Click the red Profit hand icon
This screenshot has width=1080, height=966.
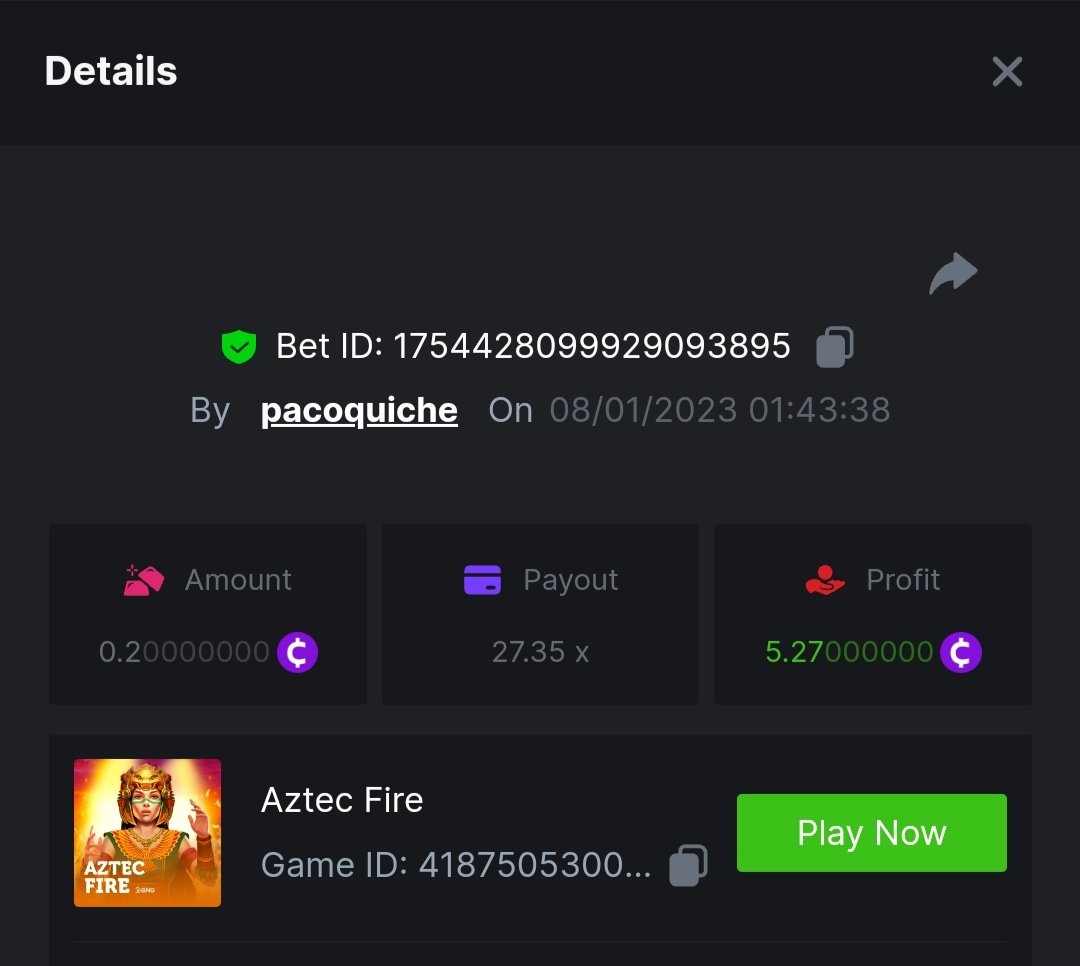[x=825, y=580]
